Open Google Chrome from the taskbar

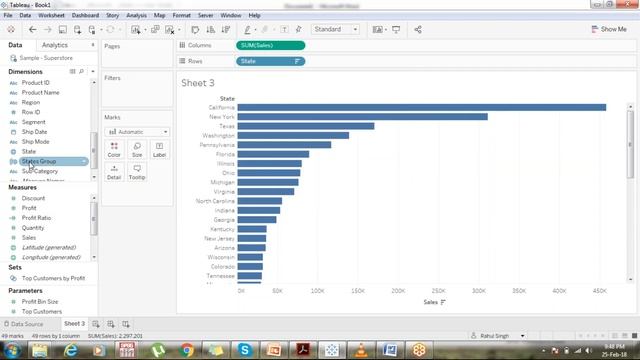[x=187, y=350]
